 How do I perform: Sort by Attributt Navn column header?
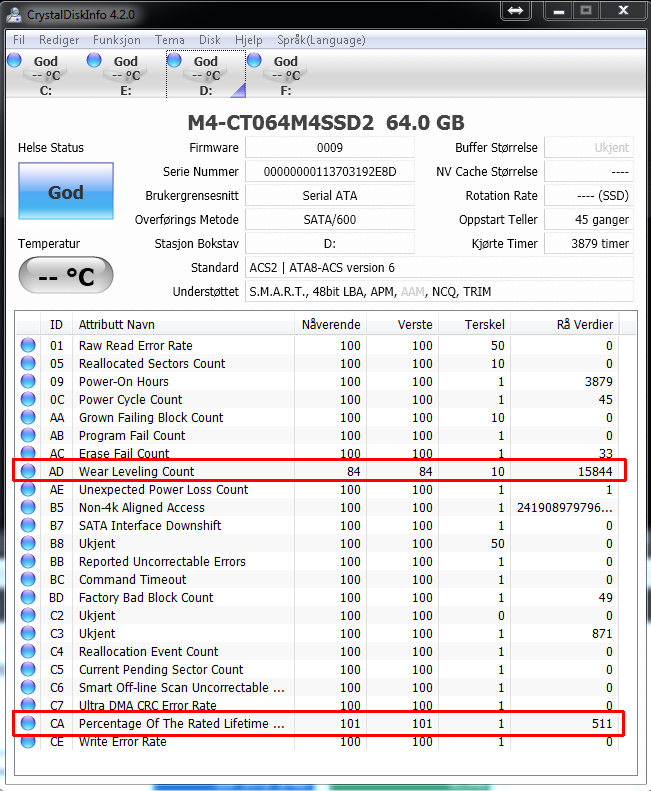[x=184, y=324]
